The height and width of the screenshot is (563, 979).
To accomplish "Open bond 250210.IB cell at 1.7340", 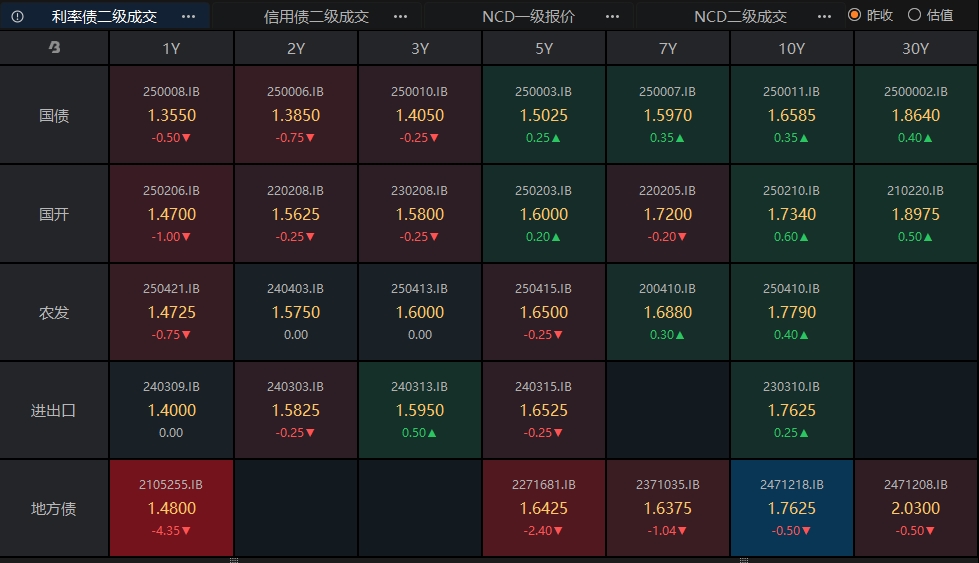I will click(x=791, y=213).
